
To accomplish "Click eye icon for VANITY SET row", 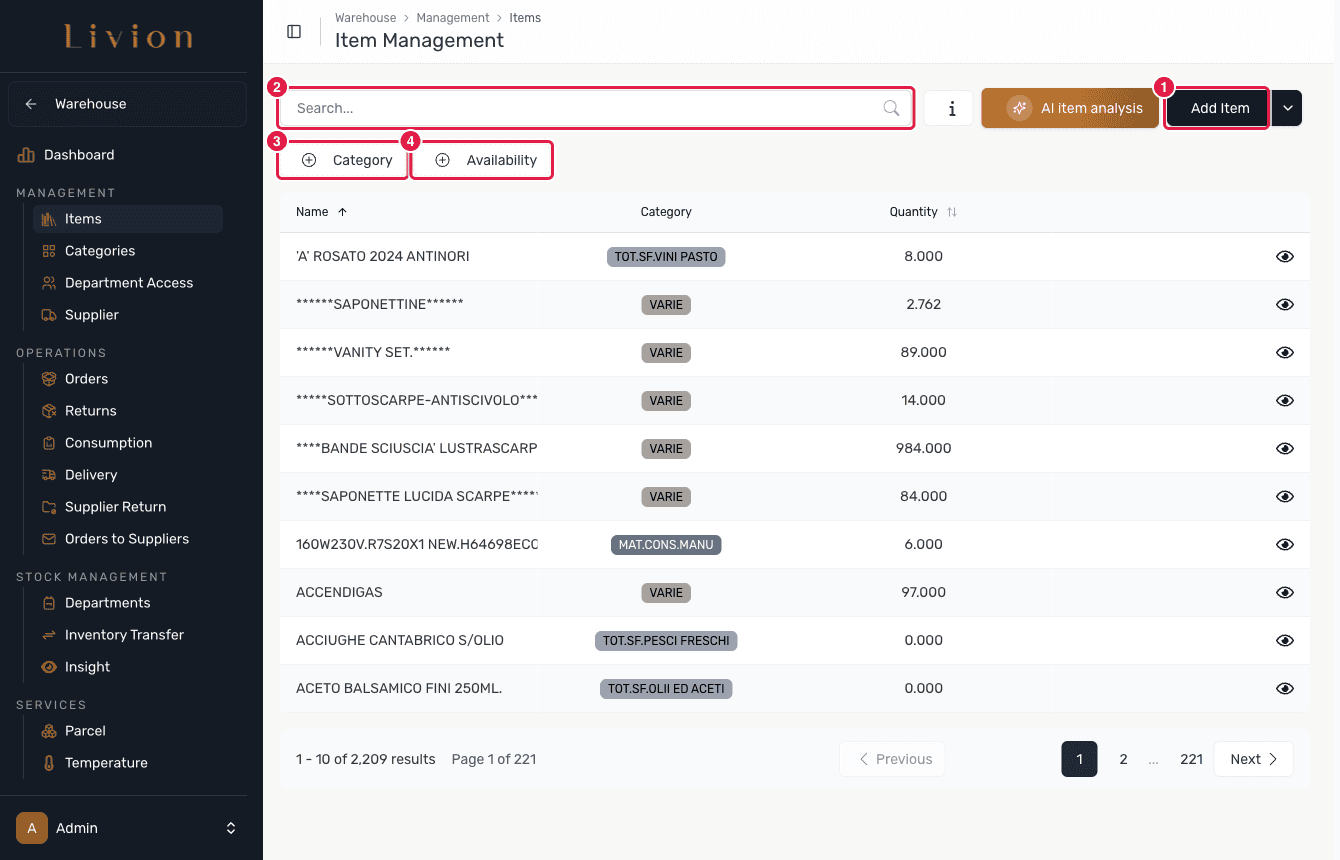I will point(1285,353).
